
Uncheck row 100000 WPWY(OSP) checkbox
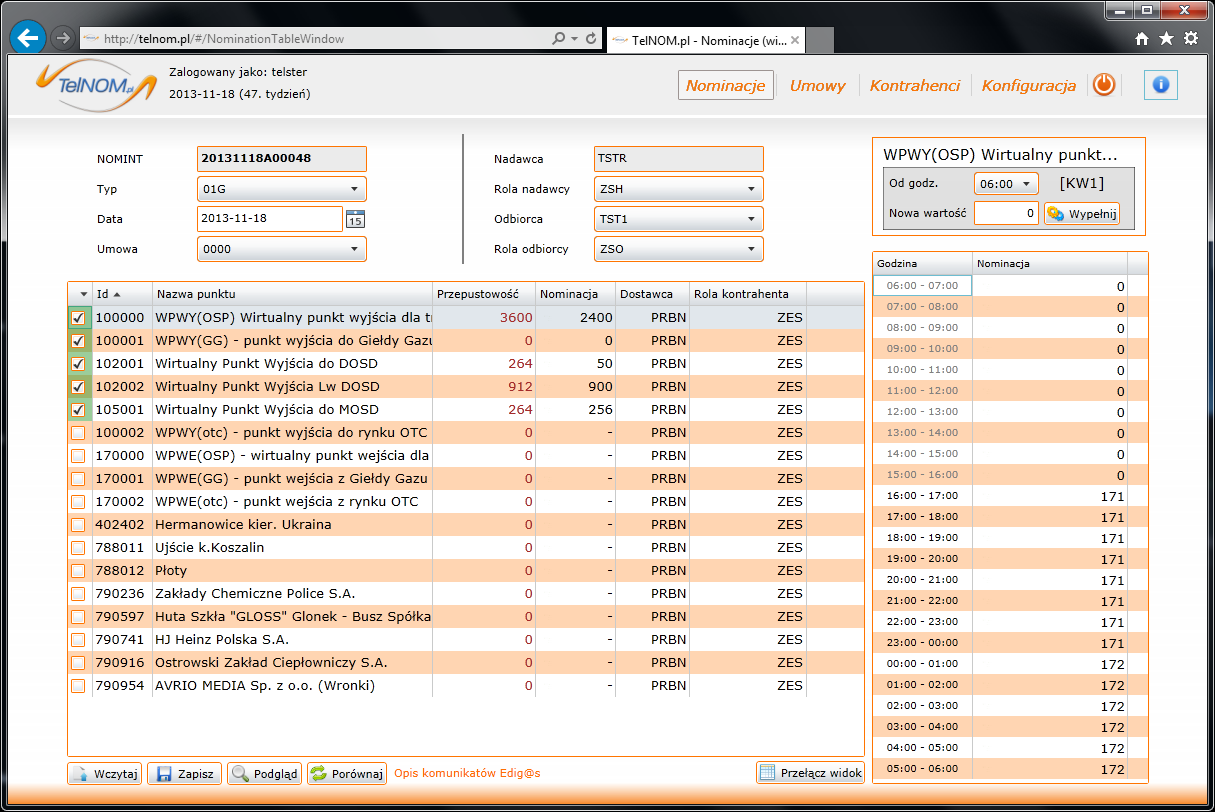click(x=78, y=317)
